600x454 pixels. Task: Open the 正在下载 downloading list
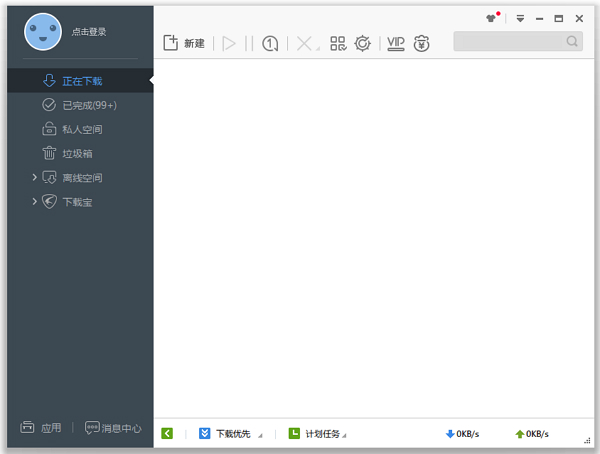(80, 81)
